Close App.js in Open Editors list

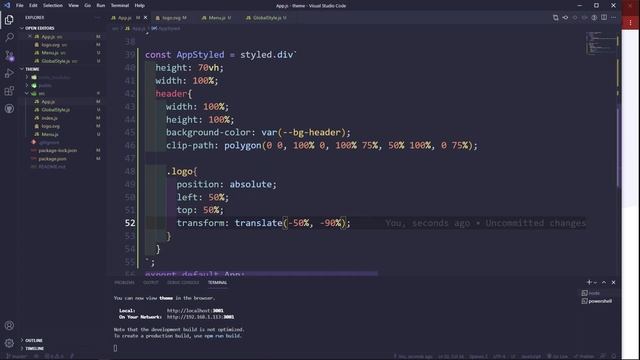(30, 36)
